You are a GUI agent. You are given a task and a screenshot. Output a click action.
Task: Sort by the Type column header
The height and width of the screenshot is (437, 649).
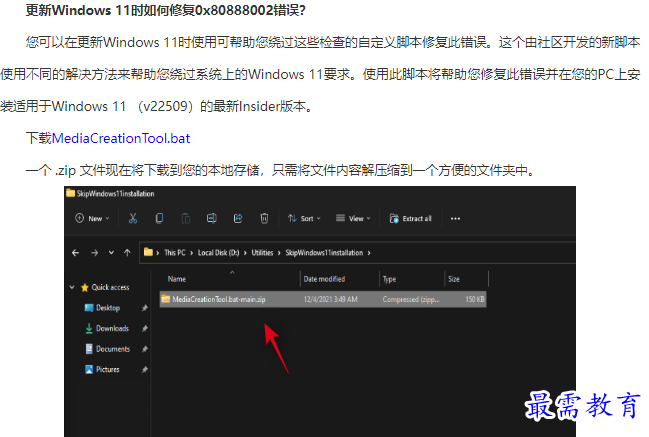[x=389, y=279]
